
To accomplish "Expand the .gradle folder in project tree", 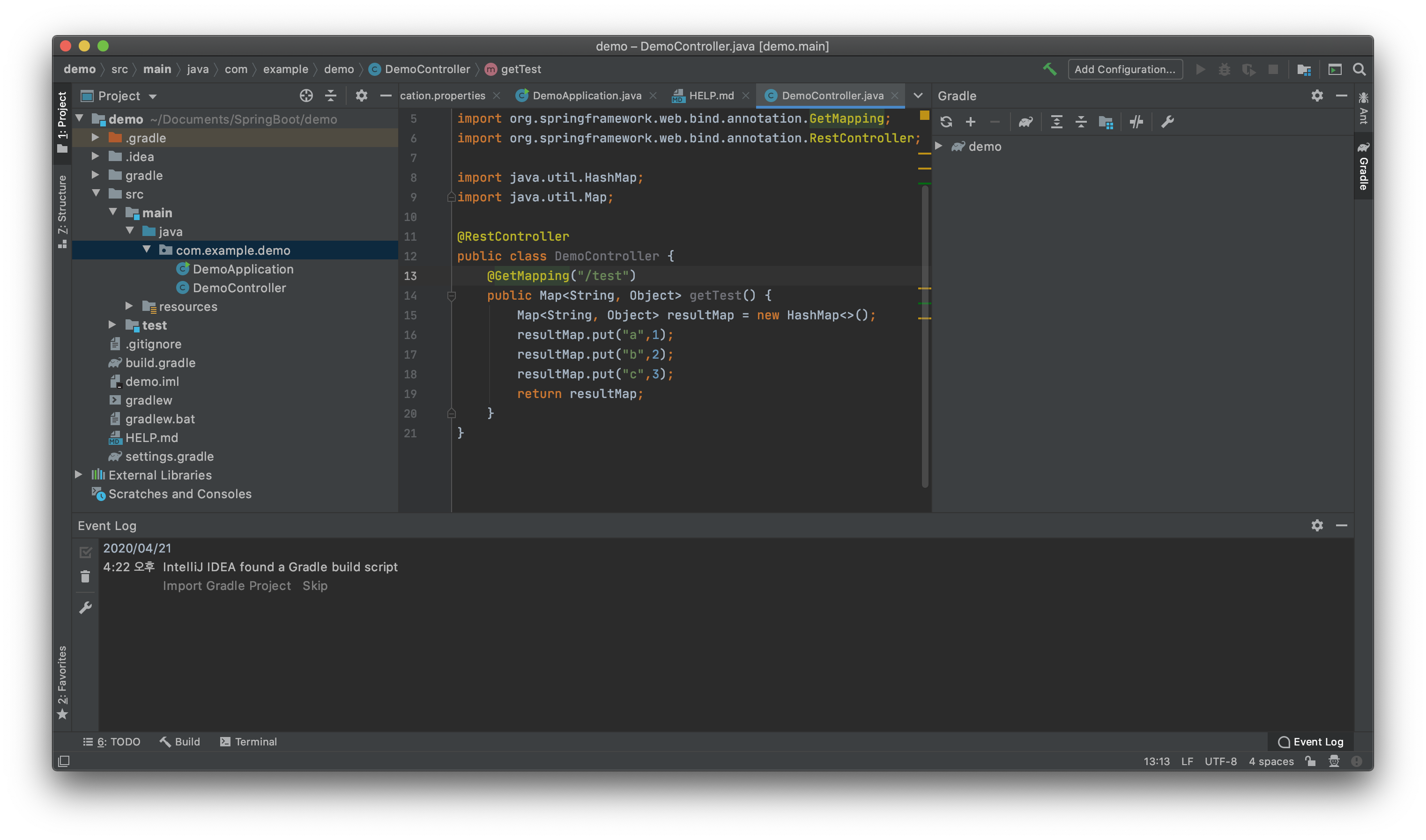I will [95, 138].
